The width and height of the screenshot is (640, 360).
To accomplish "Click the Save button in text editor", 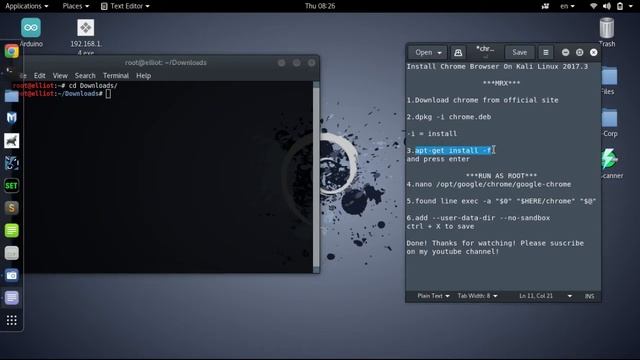I will (520, 52).
